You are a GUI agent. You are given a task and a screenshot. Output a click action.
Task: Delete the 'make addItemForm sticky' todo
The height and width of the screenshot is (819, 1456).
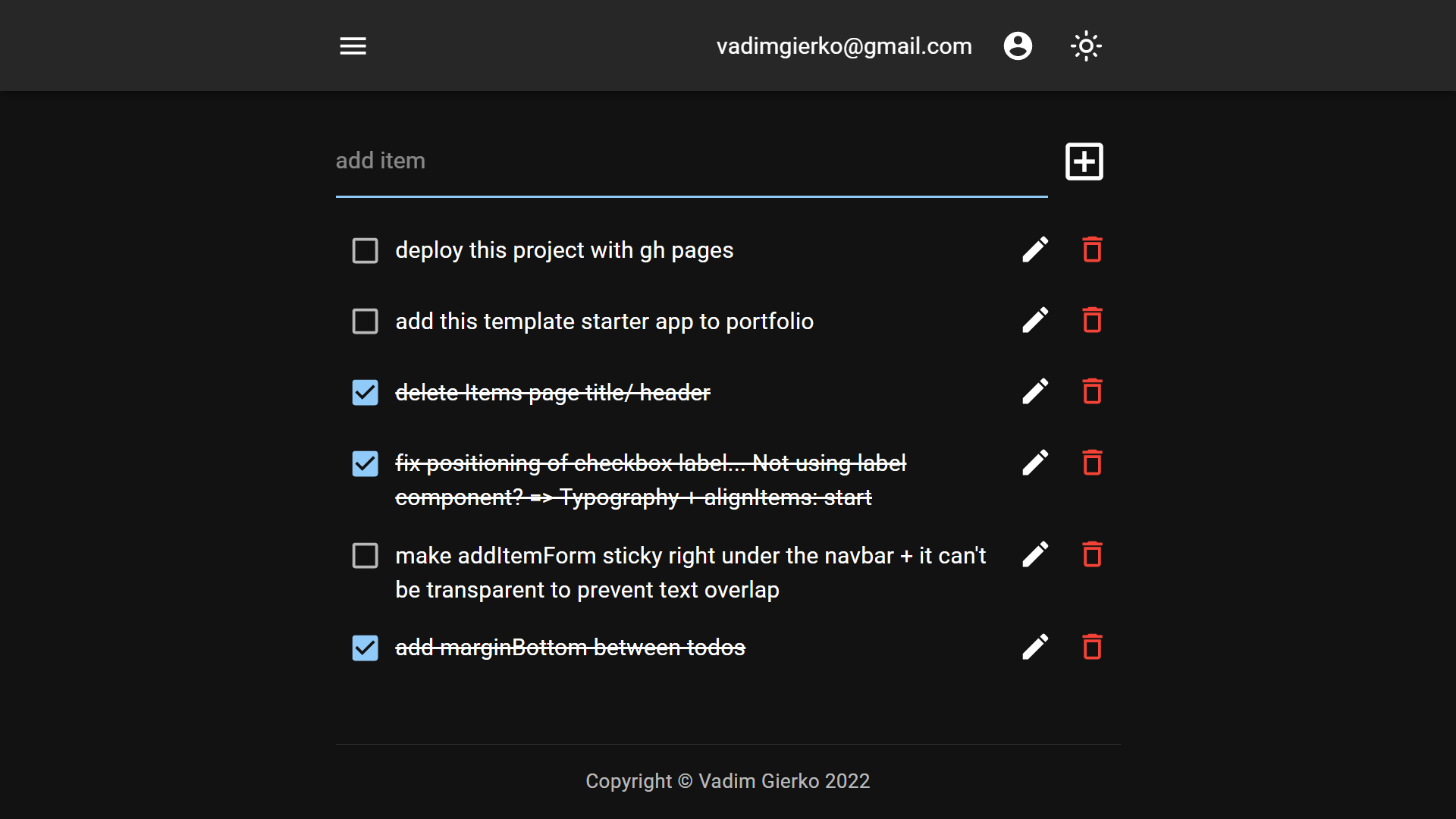[x=1092, y=555]
